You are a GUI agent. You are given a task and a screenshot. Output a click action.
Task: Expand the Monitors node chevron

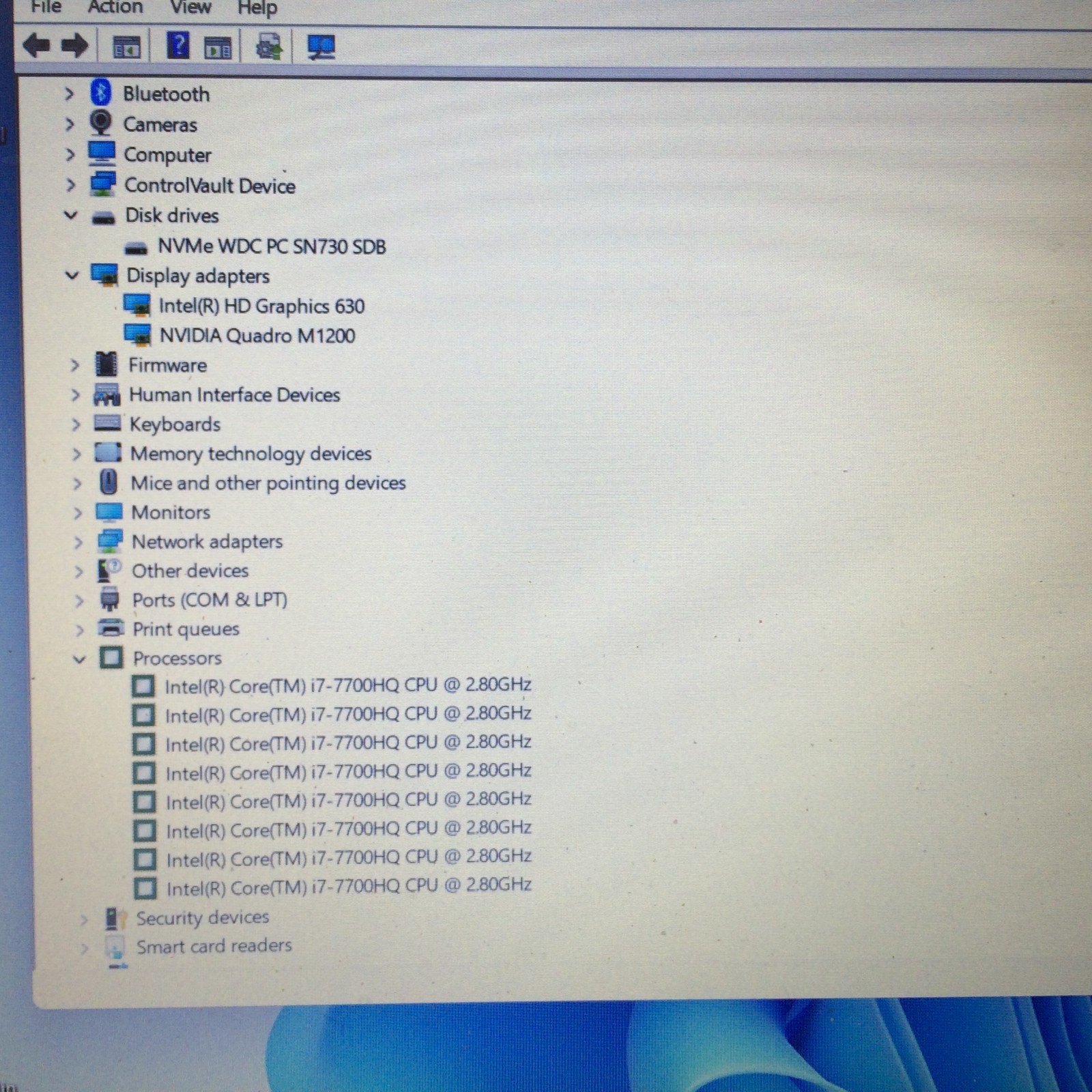(78, 513)
